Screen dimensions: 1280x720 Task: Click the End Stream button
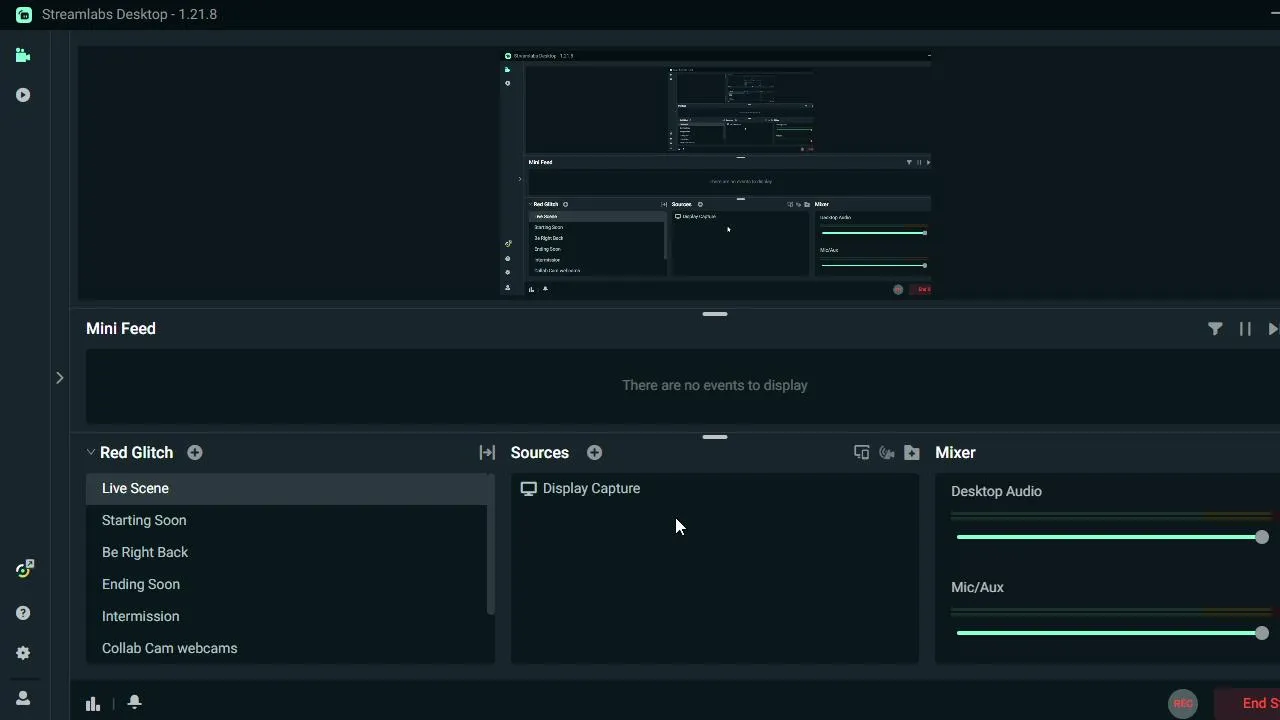pos(1248,703)
